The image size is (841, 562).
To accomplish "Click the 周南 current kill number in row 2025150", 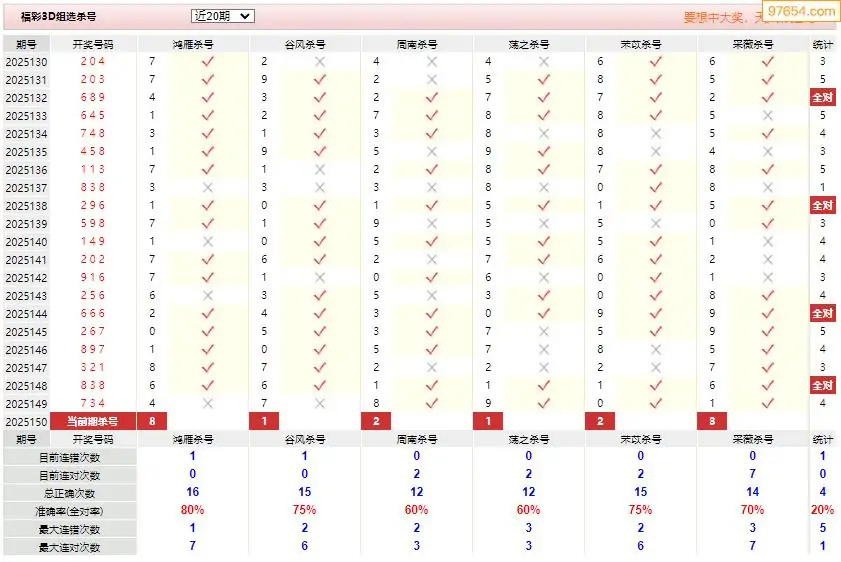I will [x=376, y=422].
